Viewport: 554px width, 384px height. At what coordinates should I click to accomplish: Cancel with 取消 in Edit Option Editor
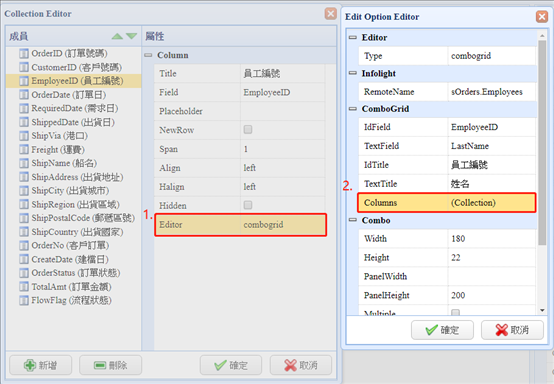pos(512,330)
